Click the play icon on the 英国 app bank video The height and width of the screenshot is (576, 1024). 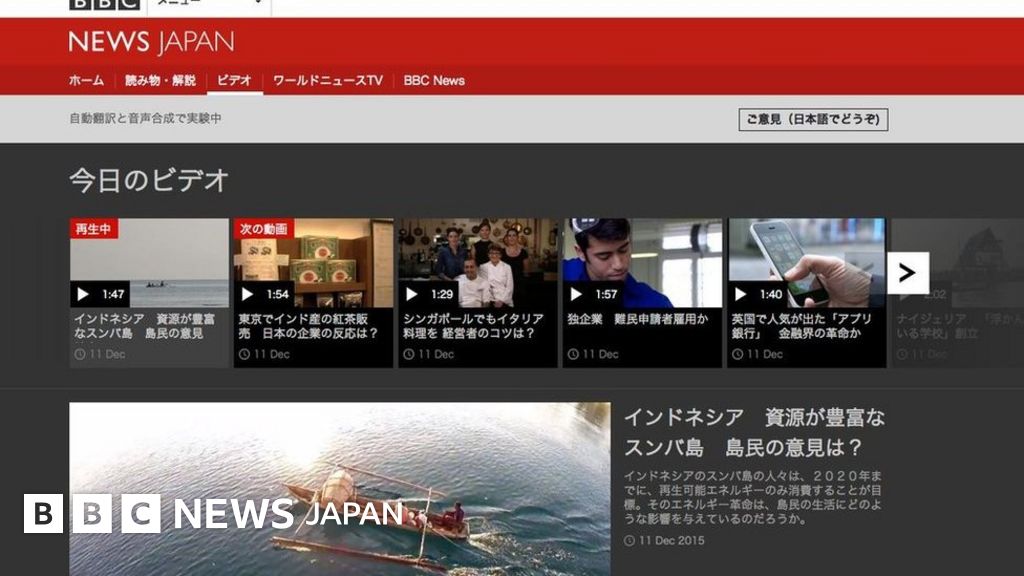742,294
